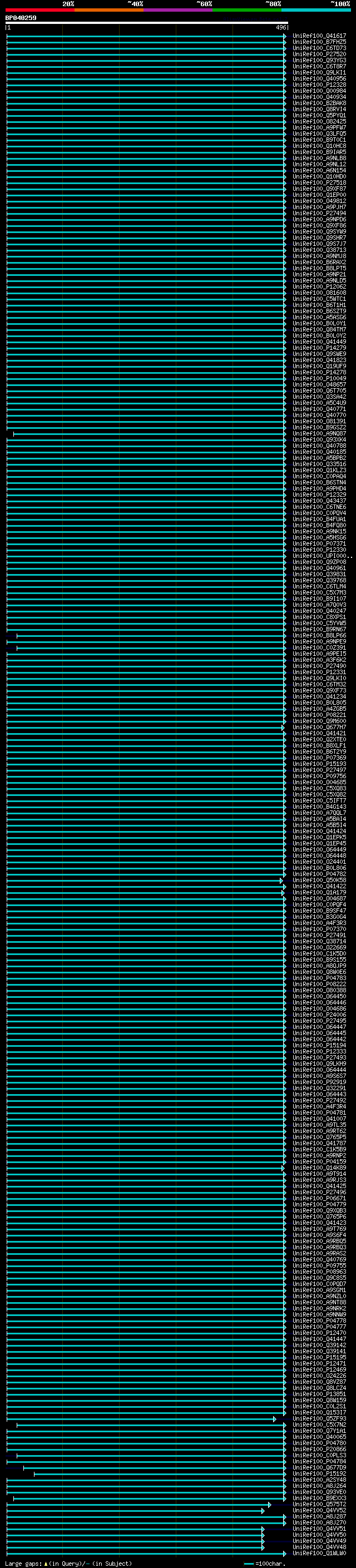Choose hit UniRef100_Q7Y1A1
The height and width of the screenshot is (1568, 356).
pos(319,1431)
